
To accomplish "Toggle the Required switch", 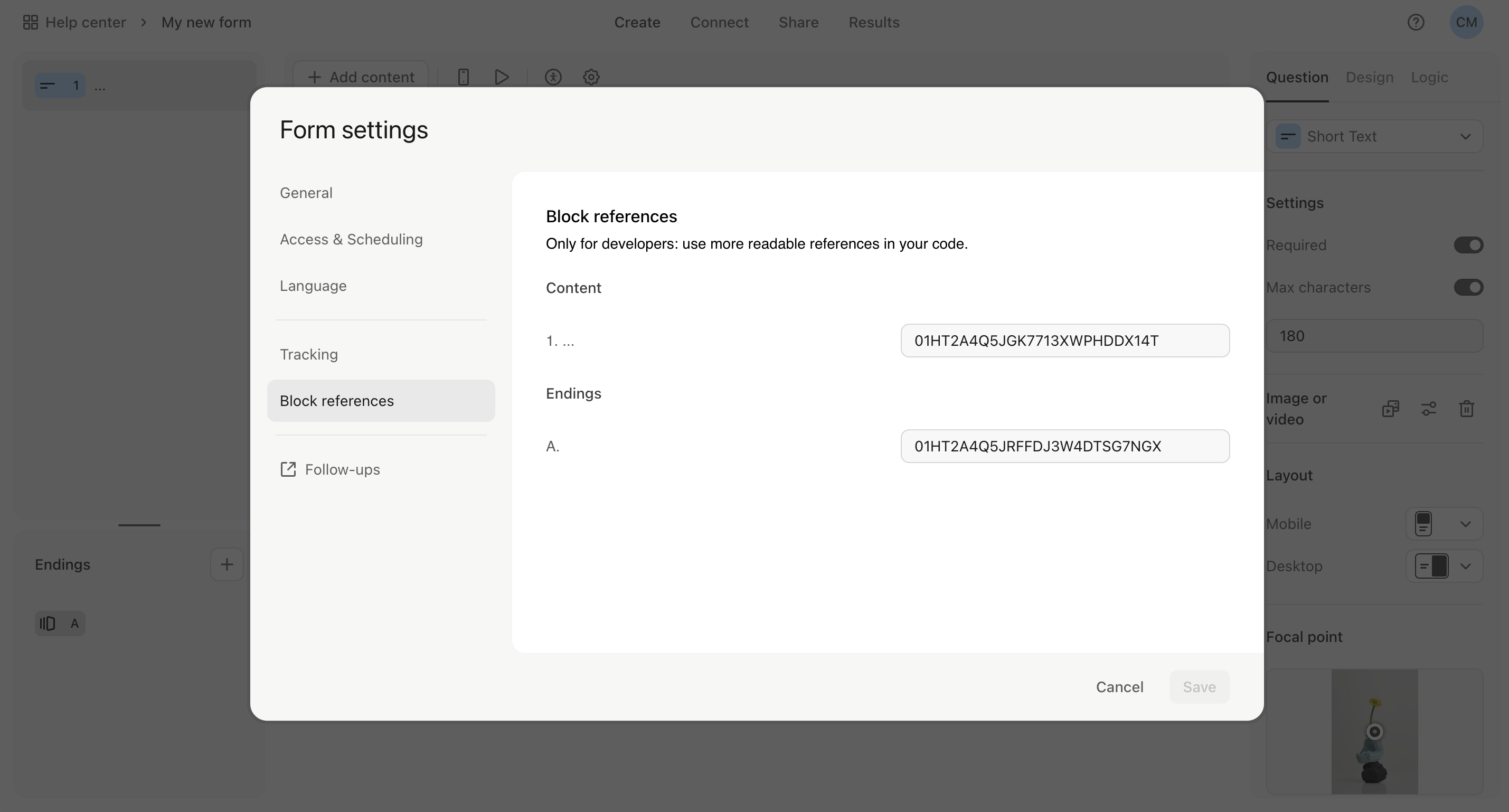I will [1468, 245].
